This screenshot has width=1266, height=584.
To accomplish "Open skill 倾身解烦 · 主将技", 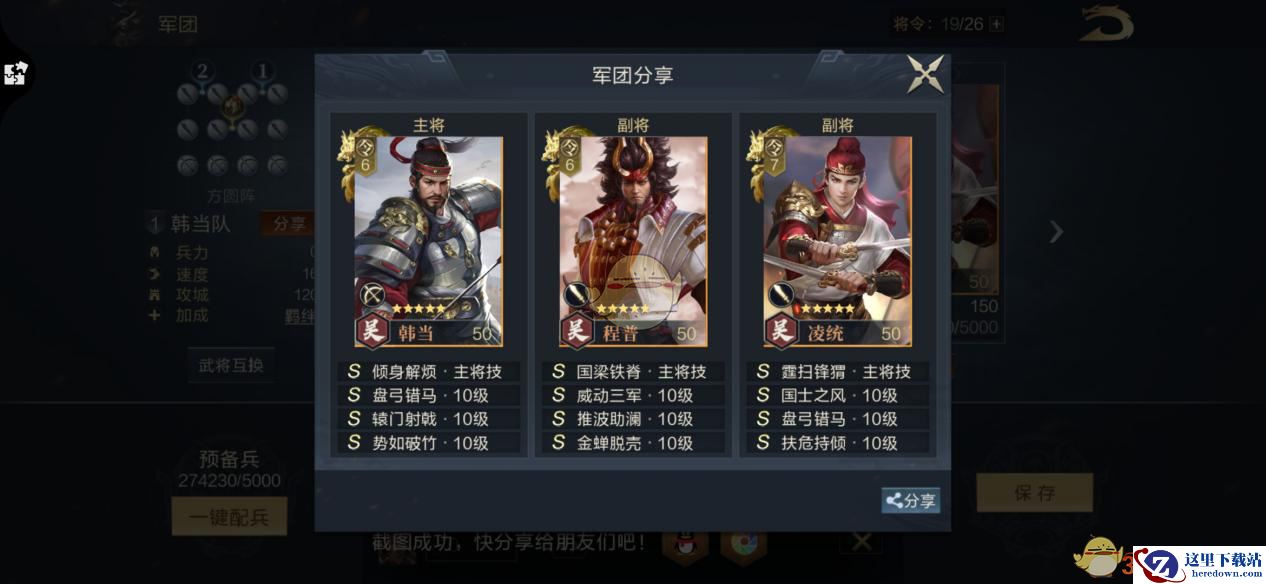I will pyautogui.click(x=429, y=371).
